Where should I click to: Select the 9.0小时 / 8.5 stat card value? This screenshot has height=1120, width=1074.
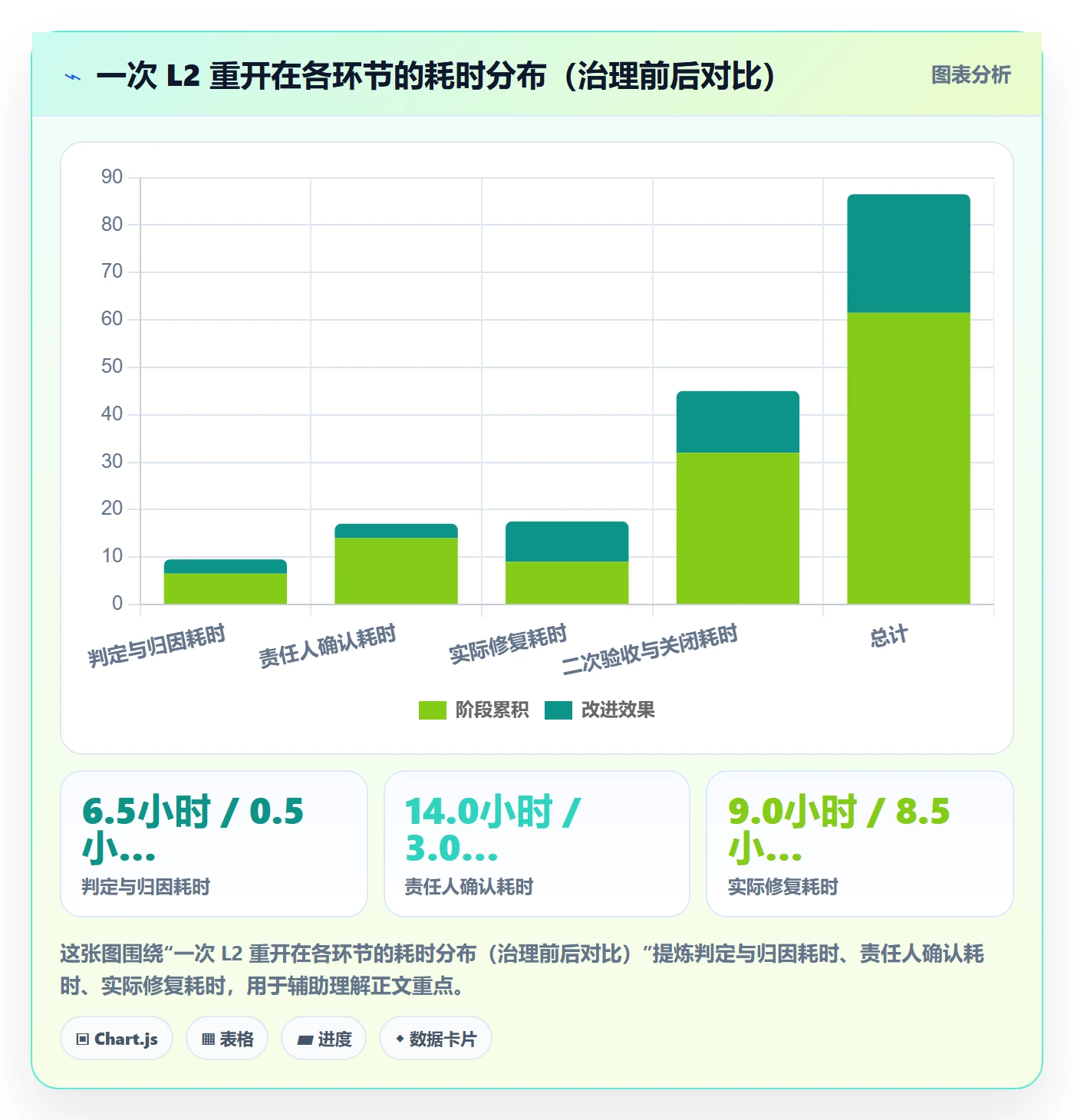point(838,830)
